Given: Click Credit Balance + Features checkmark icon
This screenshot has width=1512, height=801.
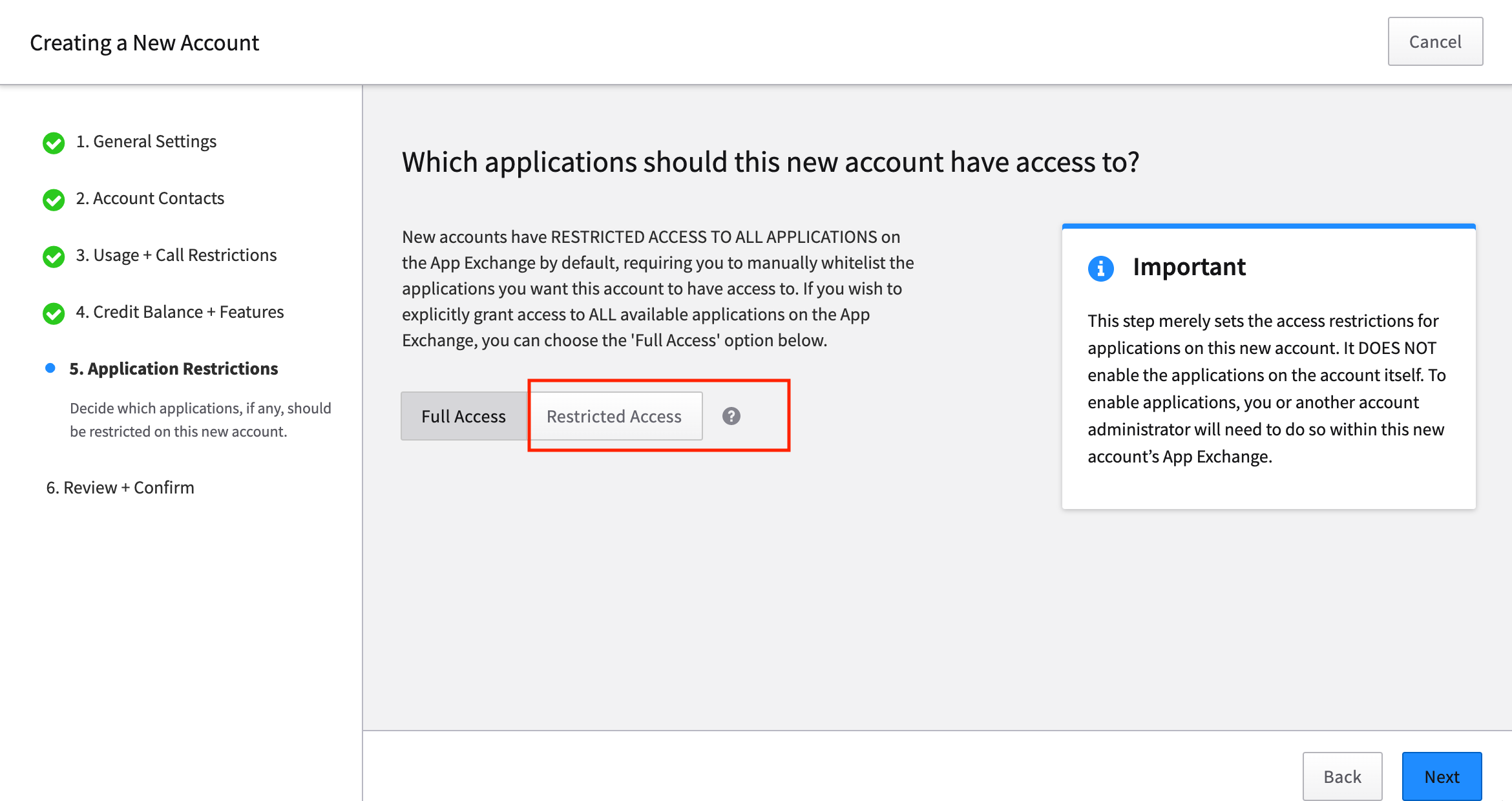Looking at the screenshot, I should [x=54, y=313].
